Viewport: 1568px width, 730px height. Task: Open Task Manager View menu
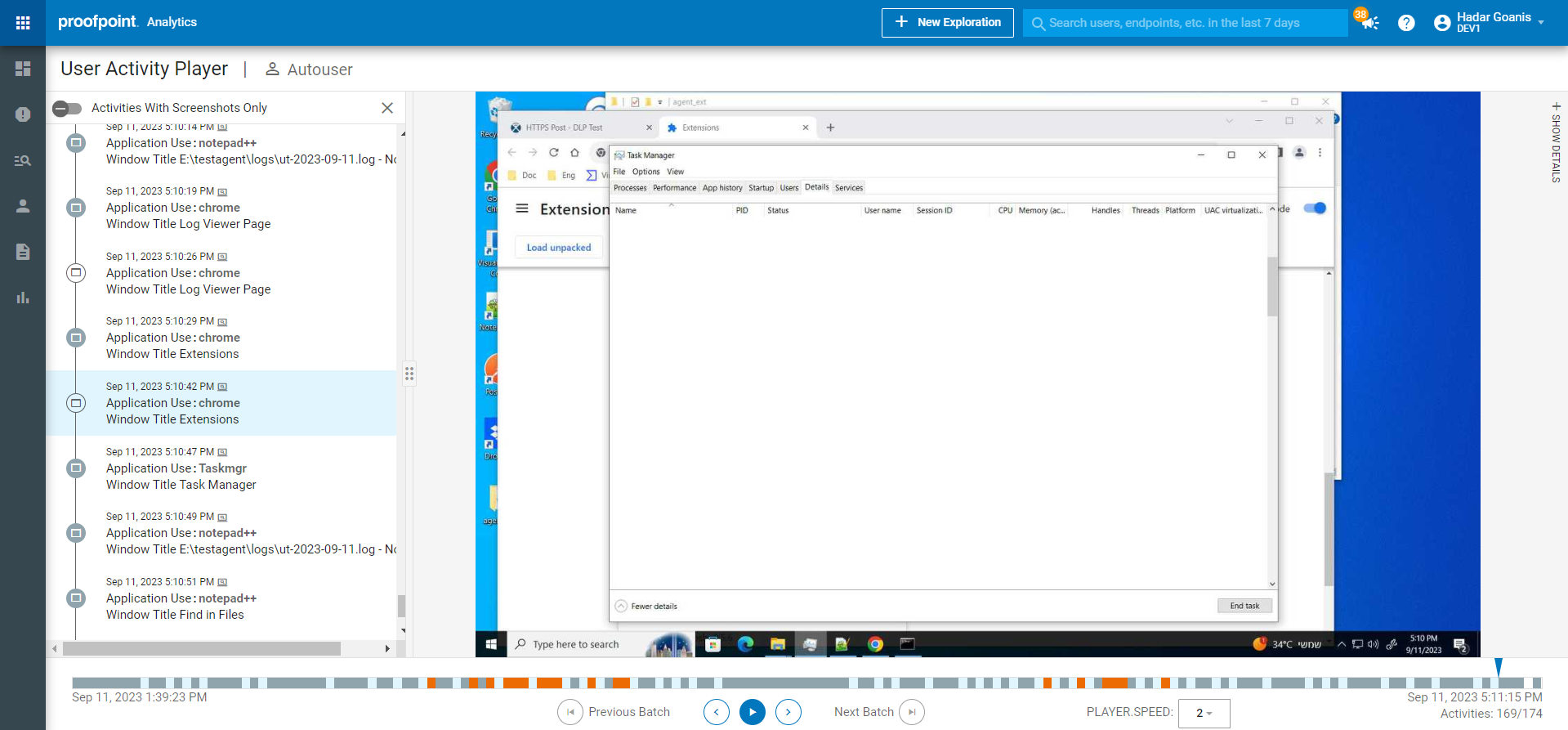coord(675,172)
